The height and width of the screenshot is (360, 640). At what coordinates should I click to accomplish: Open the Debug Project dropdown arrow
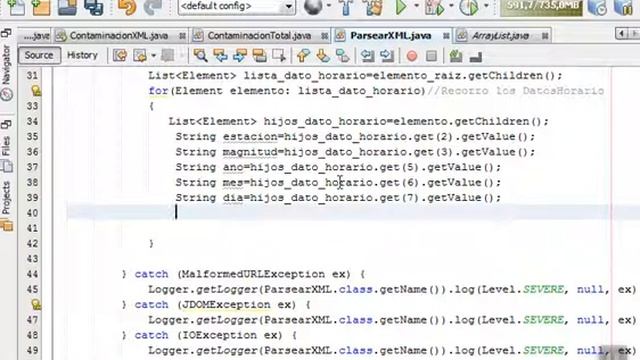pos(451,6)
